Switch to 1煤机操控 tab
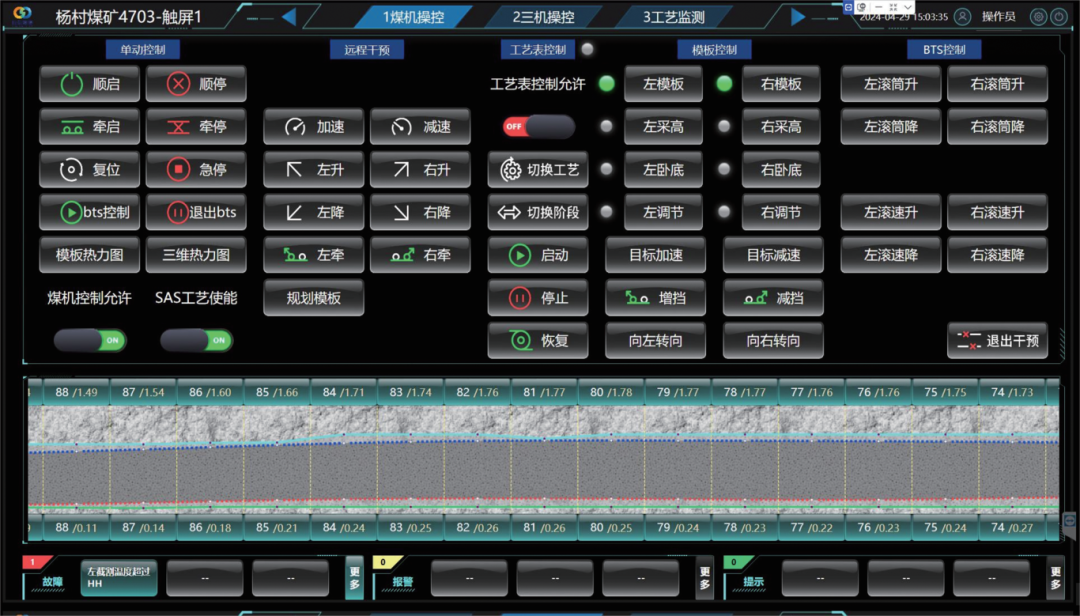The width and height of the screenshot is (1080, 616). click(x=413, y=17)
